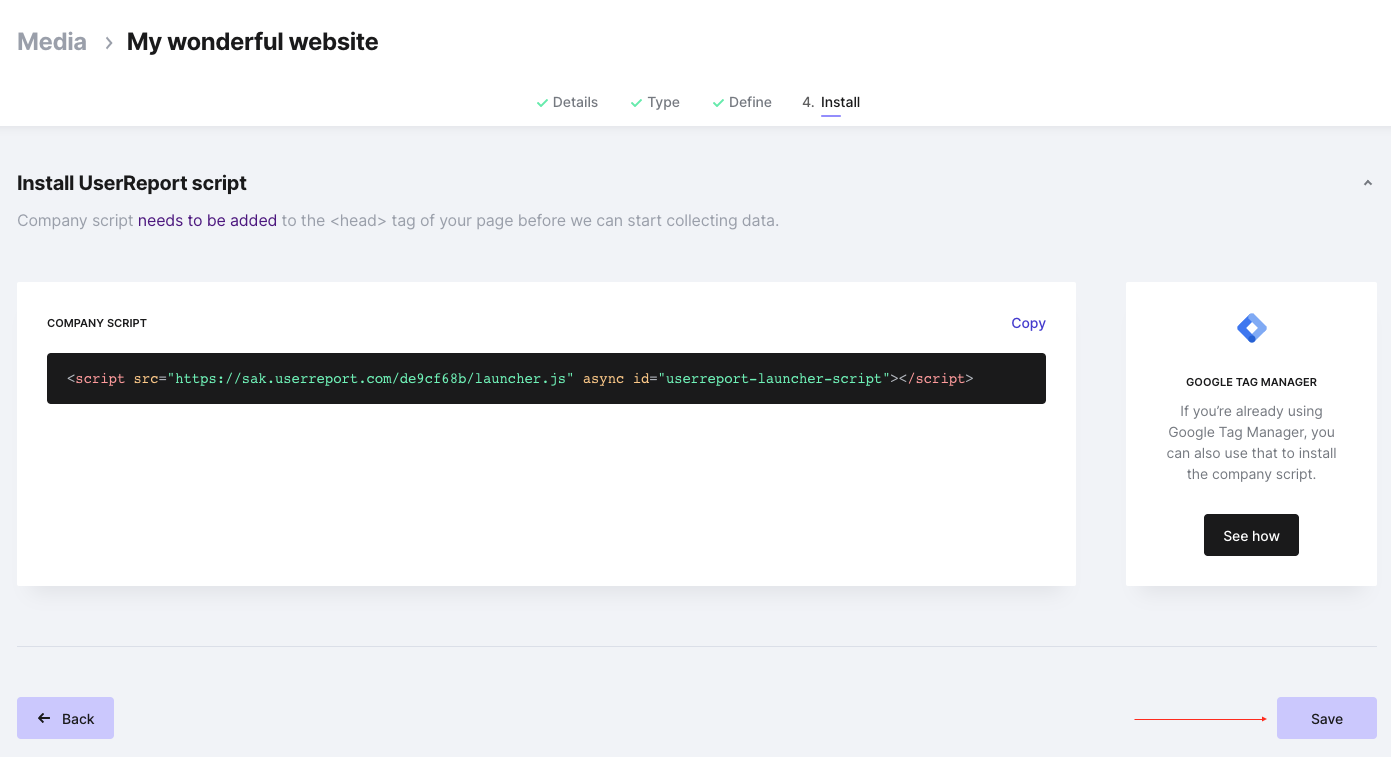Viewport: 1391px width, 757px height.
Task: Open the Media breadcrumb link
Action: point(52,42)
